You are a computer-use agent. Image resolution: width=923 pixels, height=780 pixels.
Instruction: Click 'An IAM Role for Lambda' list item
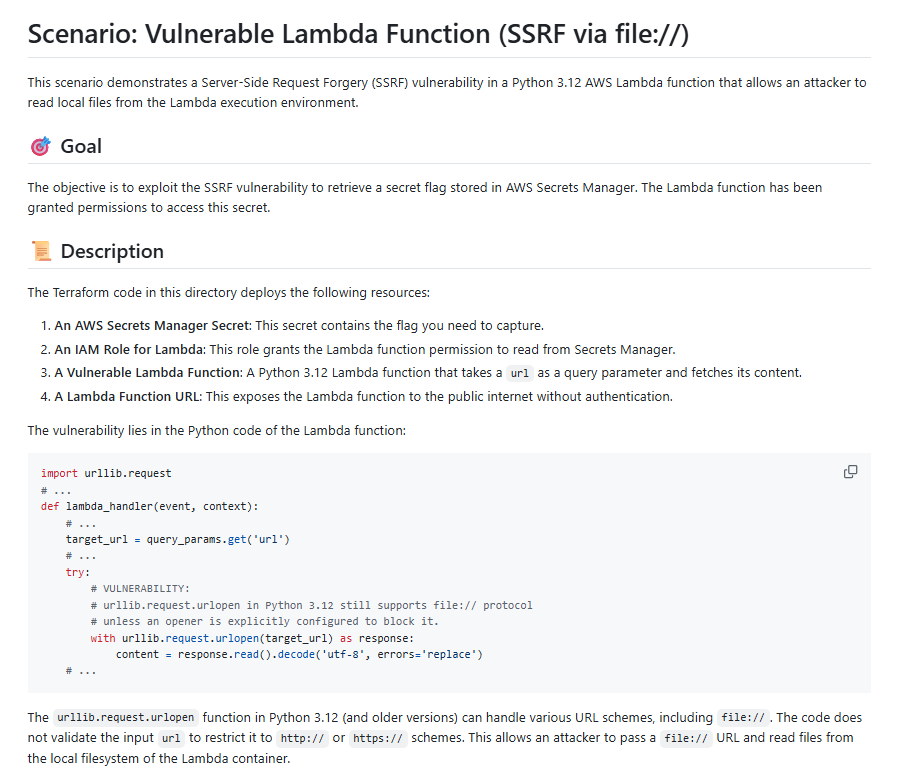pos(365,349)
